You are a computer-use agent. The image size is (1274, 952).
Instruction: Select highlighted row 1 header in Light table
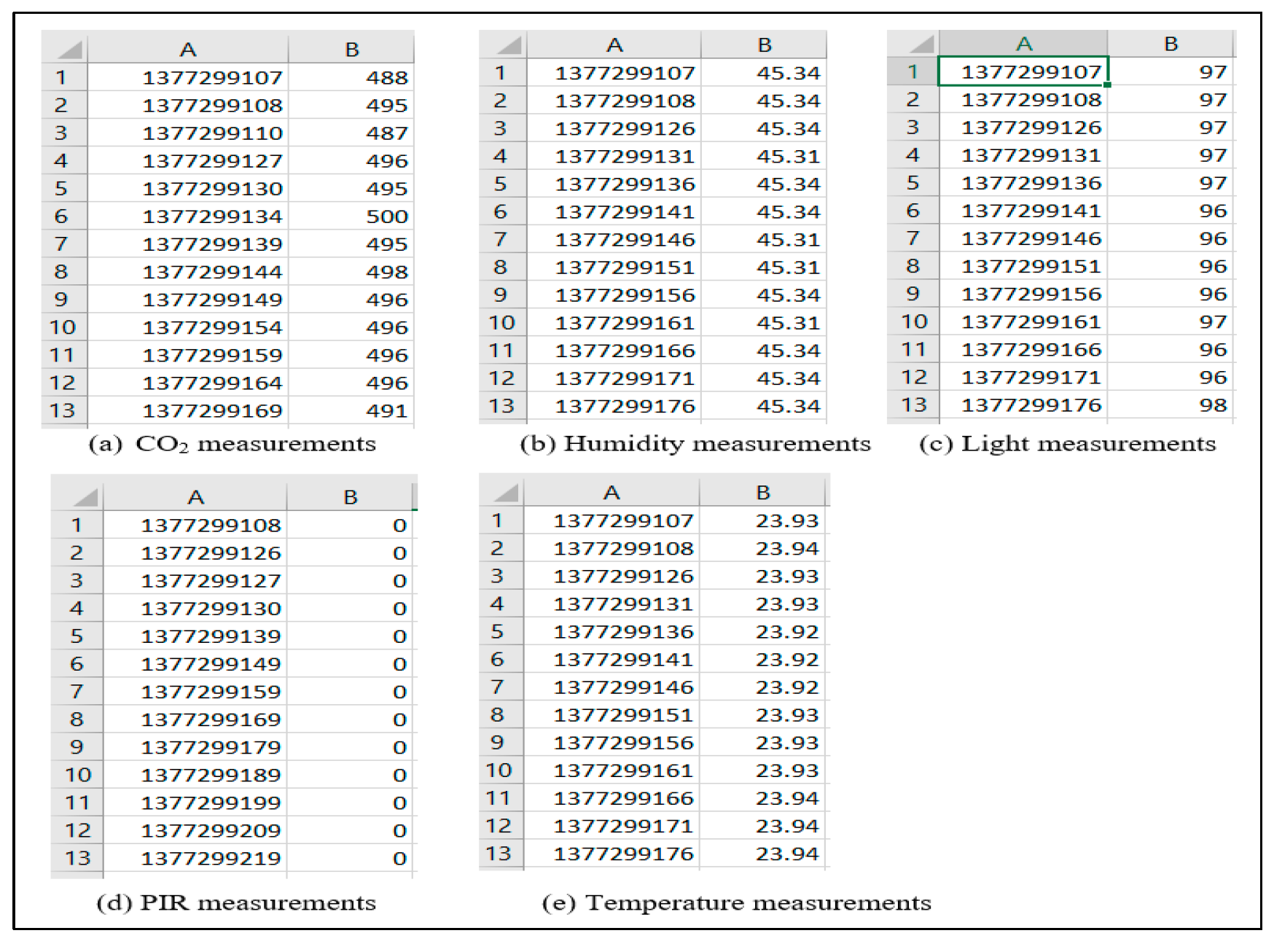pyautogui.click(x=912, y=71)
